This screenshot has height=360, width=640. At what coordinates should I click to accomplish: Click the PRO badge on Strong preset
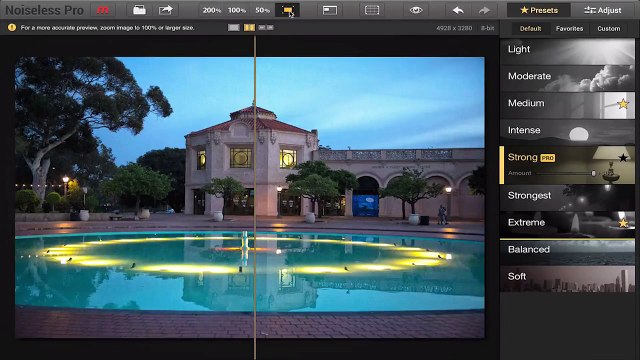(547, 158)
